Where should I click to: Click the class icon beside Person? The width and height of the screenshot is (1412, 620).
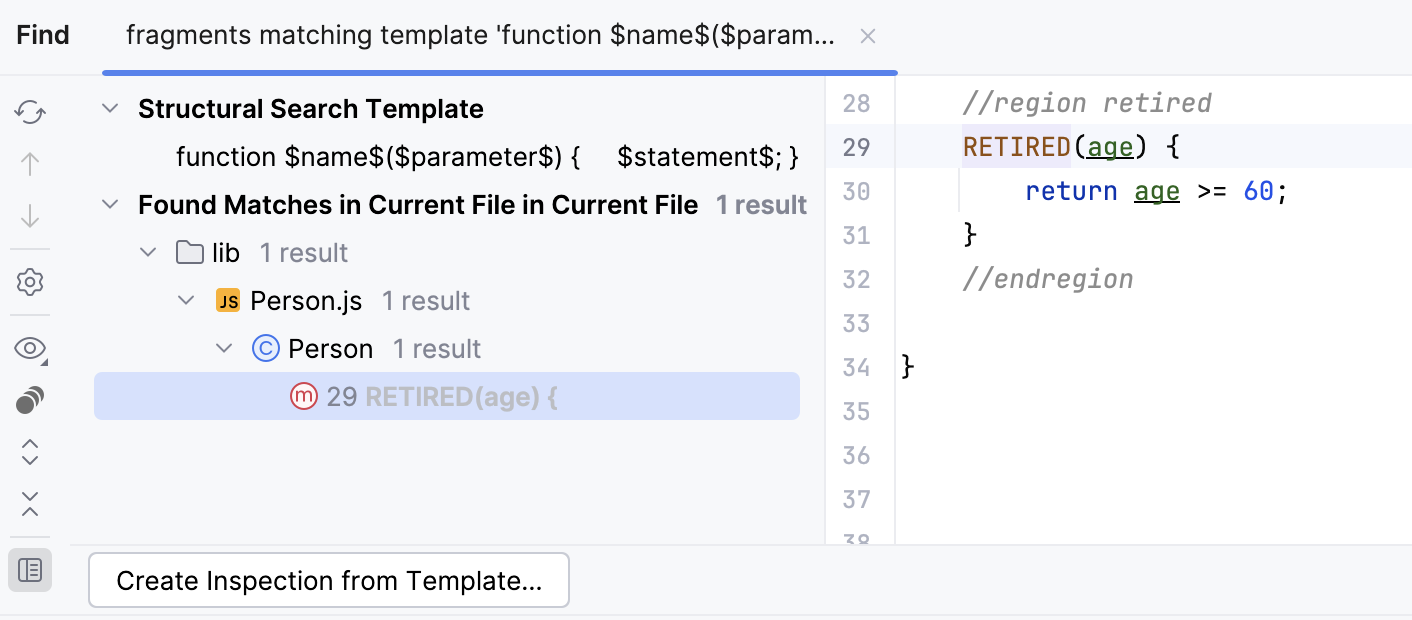click(264, 348)
